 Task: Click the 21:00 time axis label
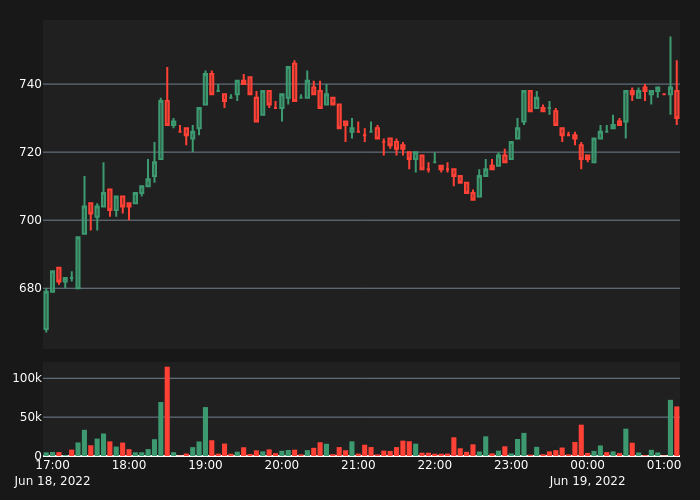click(x=358, y=465)
